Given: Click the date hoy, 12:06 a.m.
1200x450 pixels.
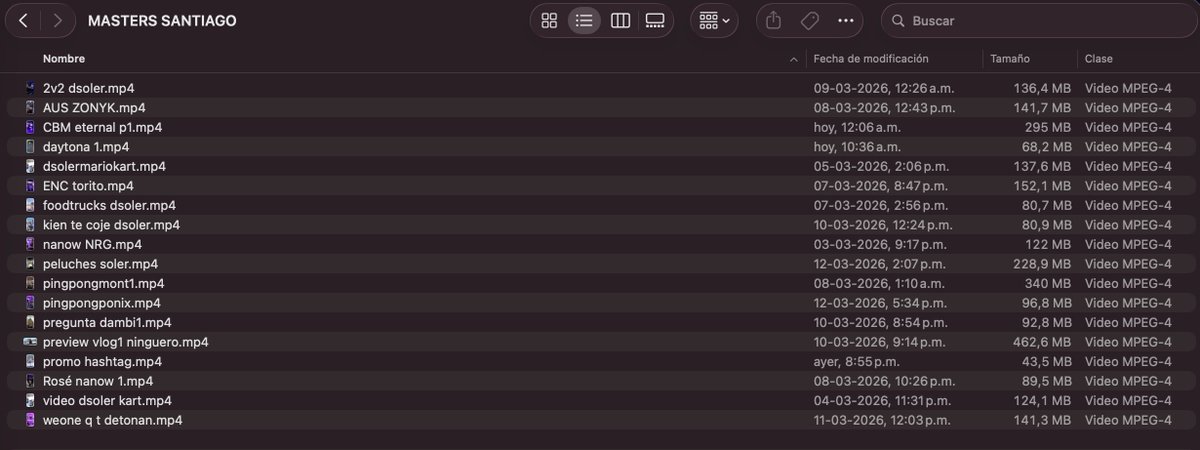Looking at the screenshot, I should point(857,127).
